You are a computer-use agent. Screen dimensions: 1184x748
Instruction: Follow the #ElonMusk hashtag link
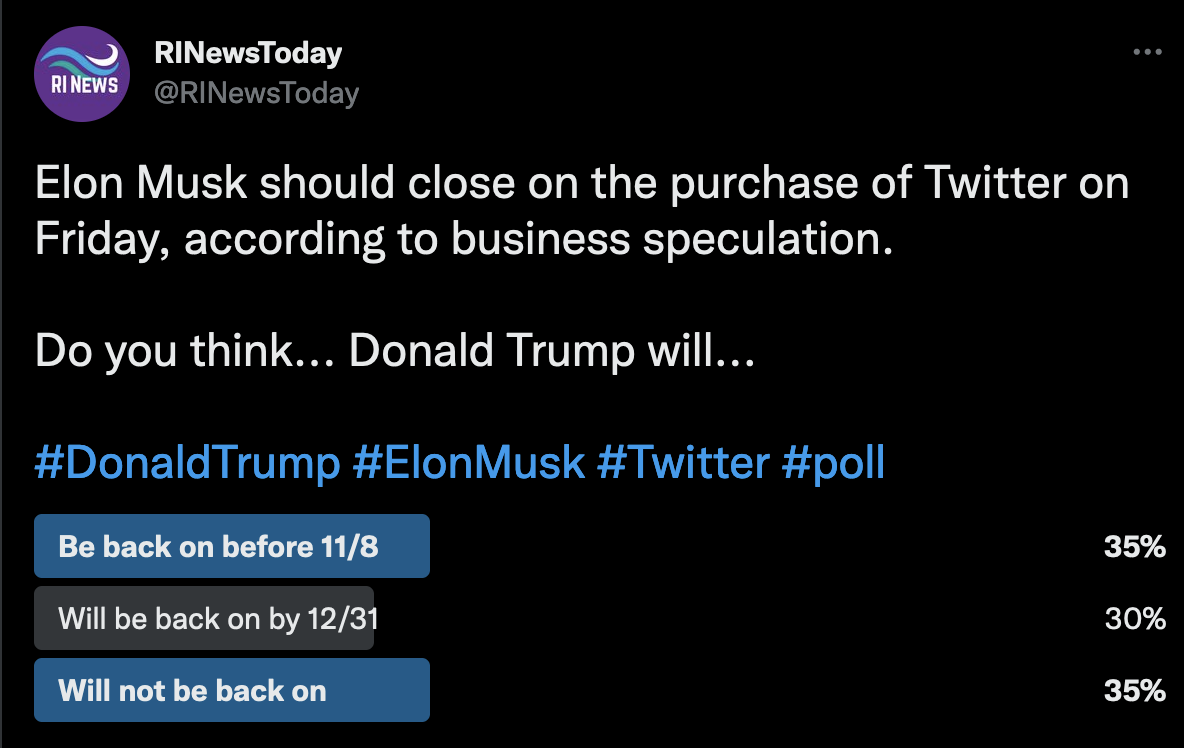468,463
